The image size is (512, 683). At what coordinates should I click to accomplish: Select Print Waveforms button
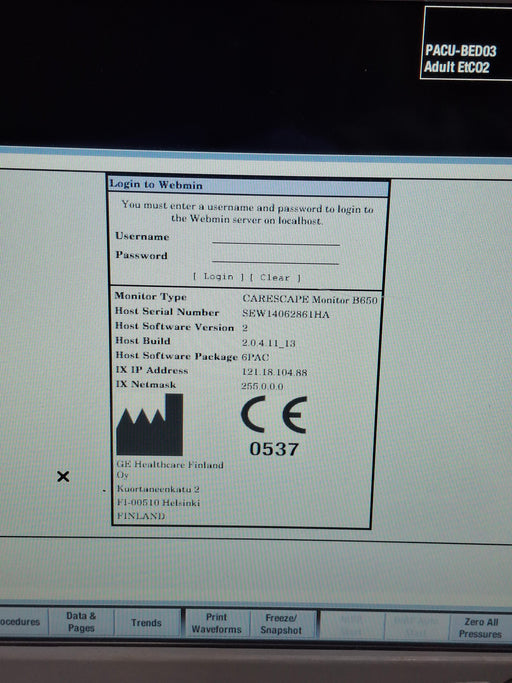point(217,623)
